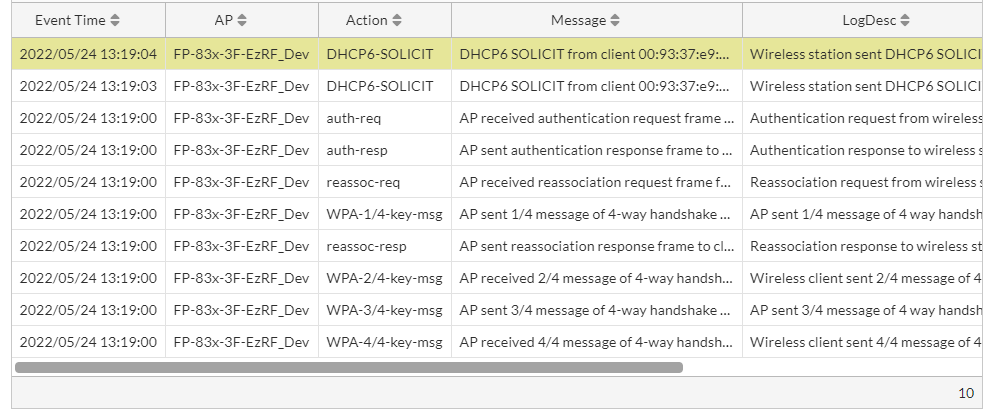Click the AP column sort arrows
987x411 pixels.
(x=242, y=20)
